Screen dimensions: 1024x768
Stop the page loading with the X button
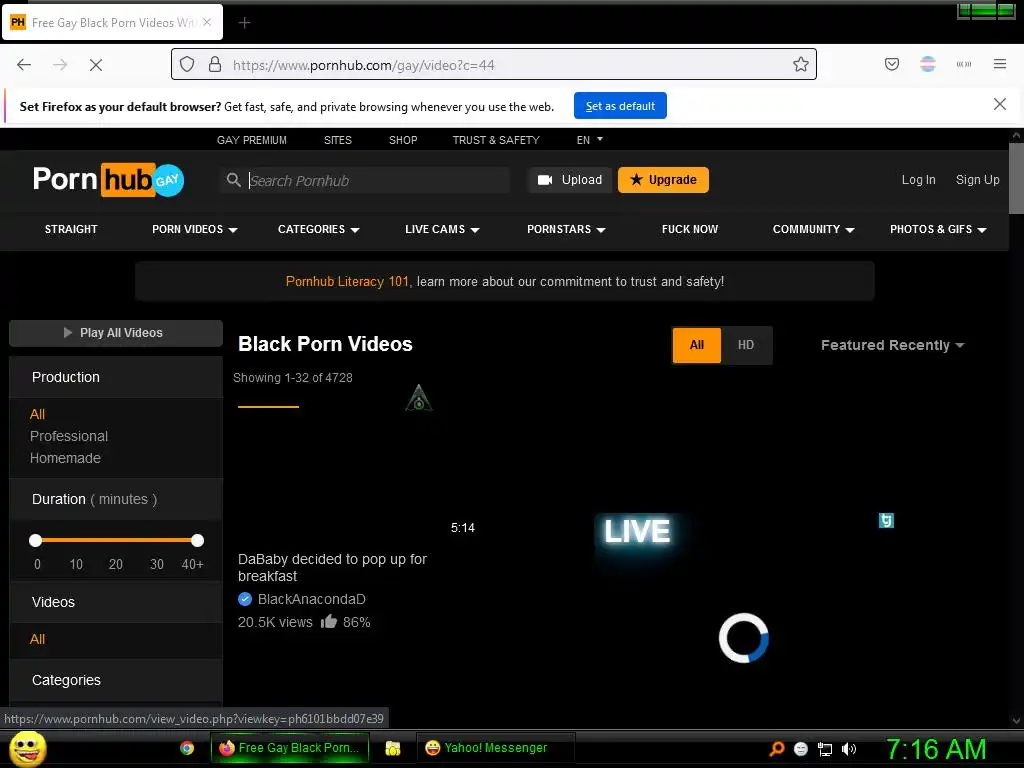[x=96, y=65]
